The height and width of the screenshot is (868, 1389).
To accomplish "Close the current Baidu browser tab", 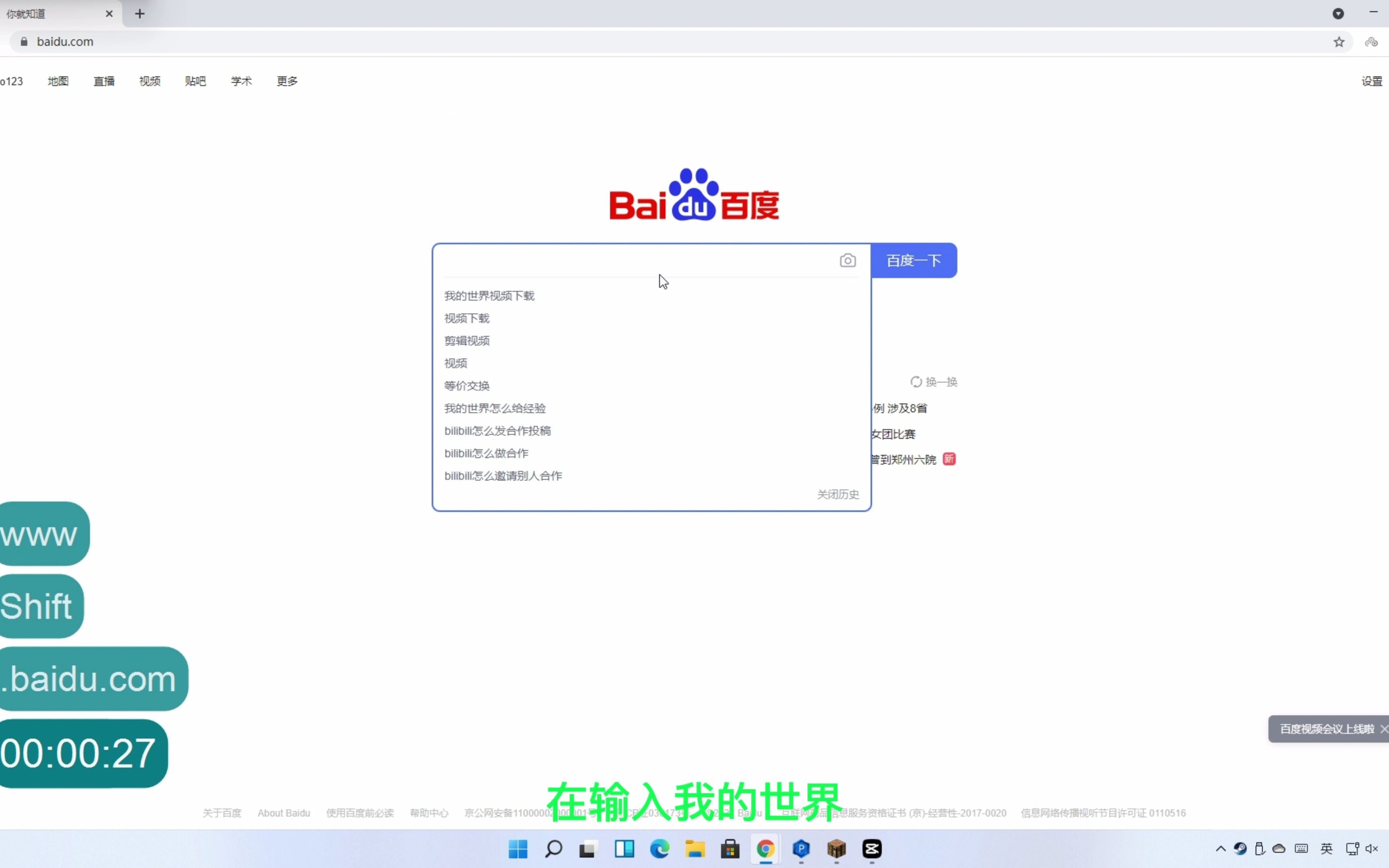I will pos(109,14).
